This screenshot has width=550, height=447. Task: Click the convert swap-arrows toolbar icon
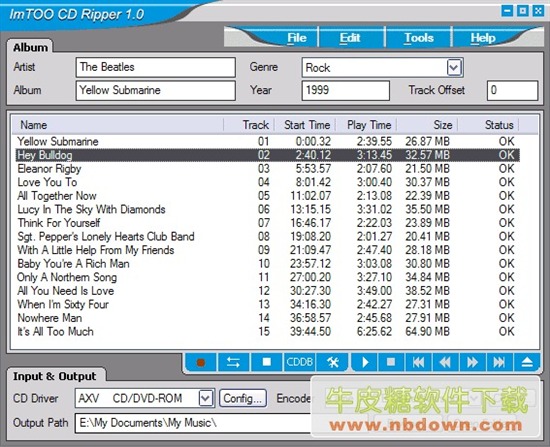coord(234,362)
